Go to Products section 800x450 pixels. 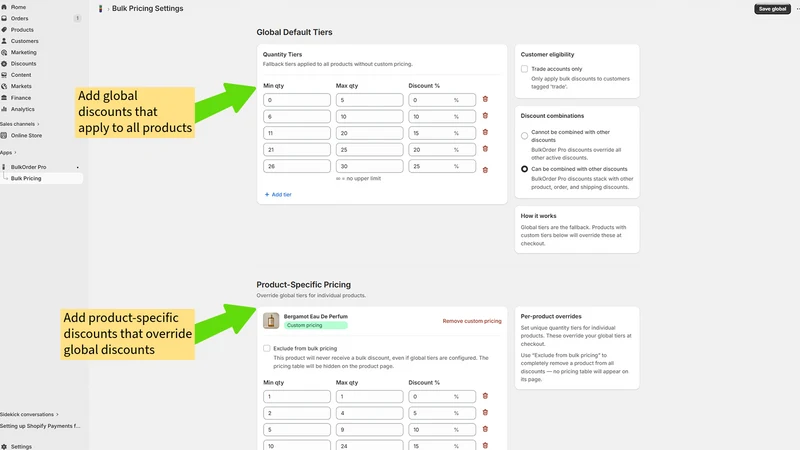[x=22, y=30]
